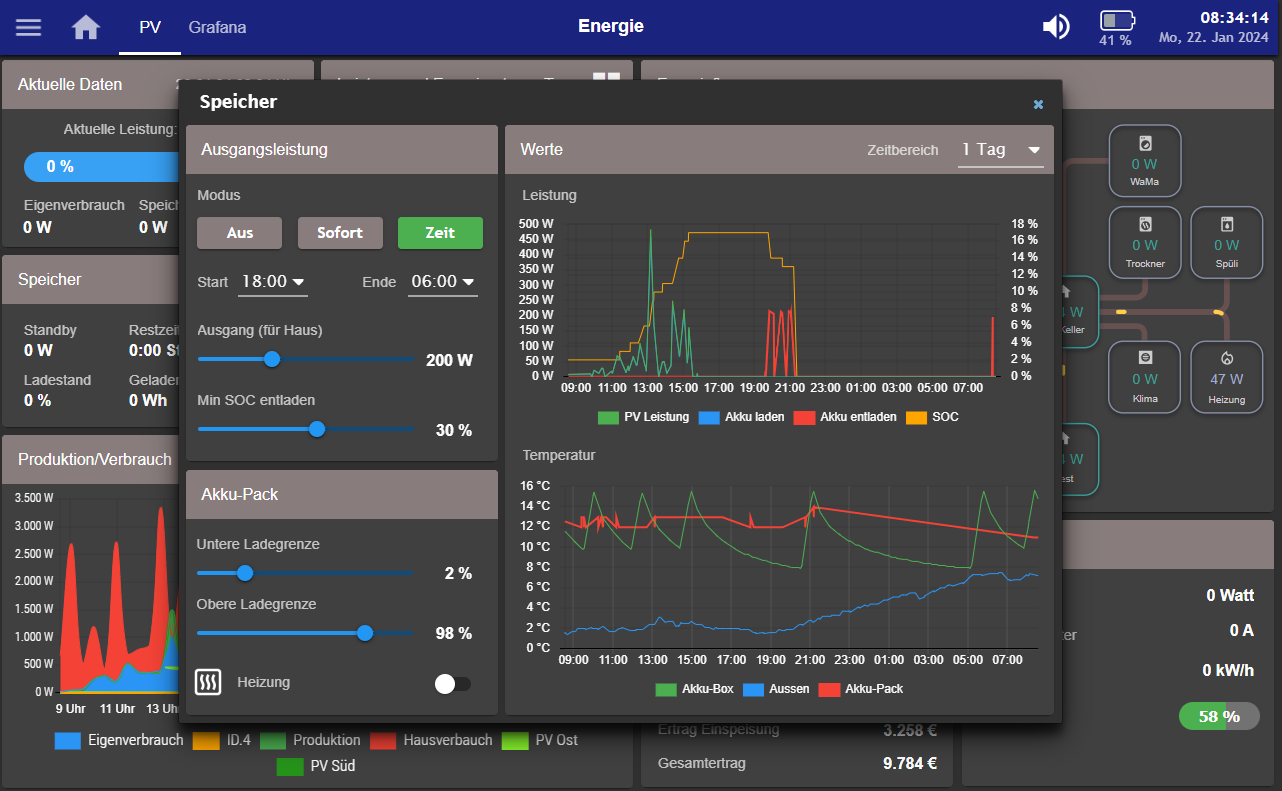The height and width of the screenshot is (791, 1282).
Task: Click the 200 W output value
Action: (x=449, y=360)
